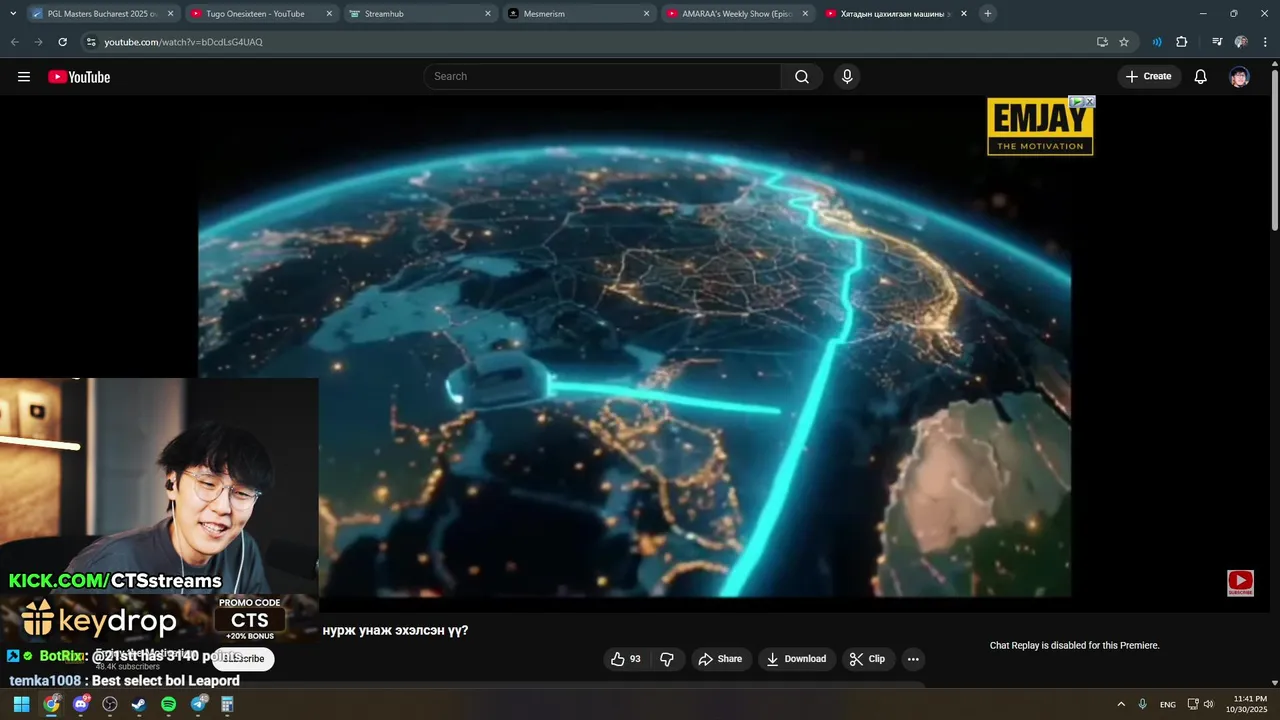Download the video
The image size is (1280, 720).
(796, 659)
